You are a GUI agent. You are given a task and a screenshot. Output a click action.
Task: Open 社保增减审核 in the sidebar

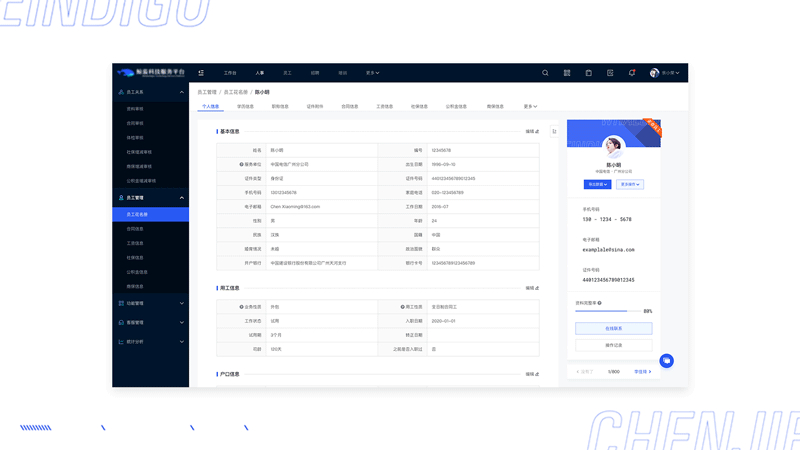coord(139,152)
